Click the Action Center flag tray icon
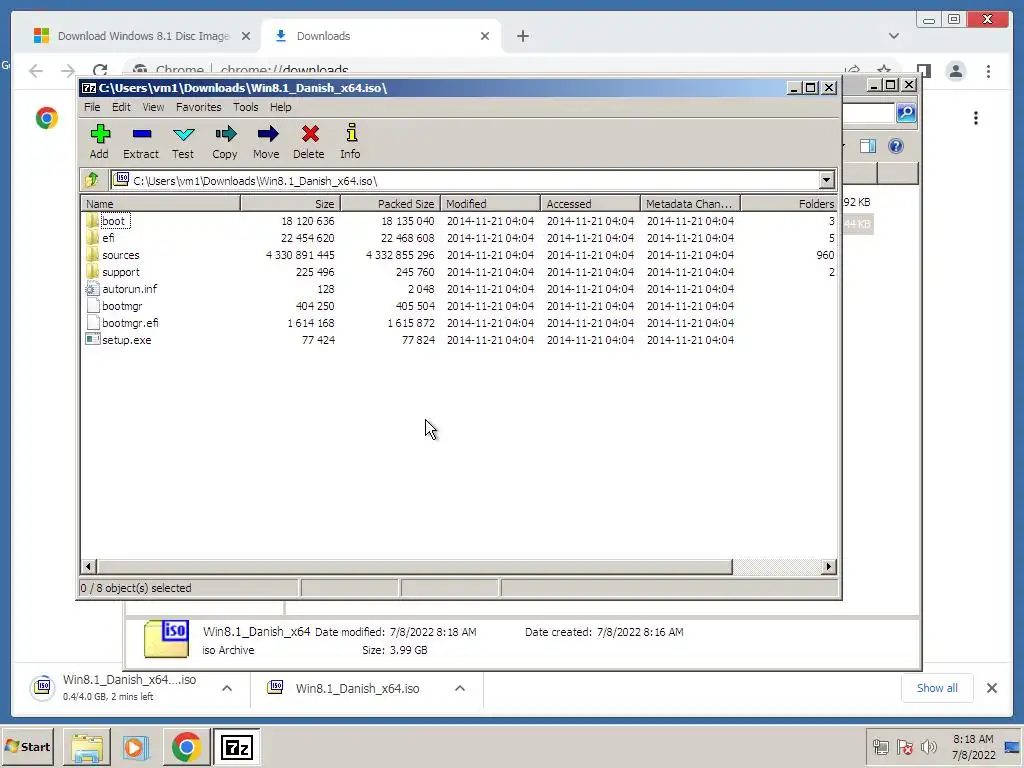 click(x=904, y=746)
